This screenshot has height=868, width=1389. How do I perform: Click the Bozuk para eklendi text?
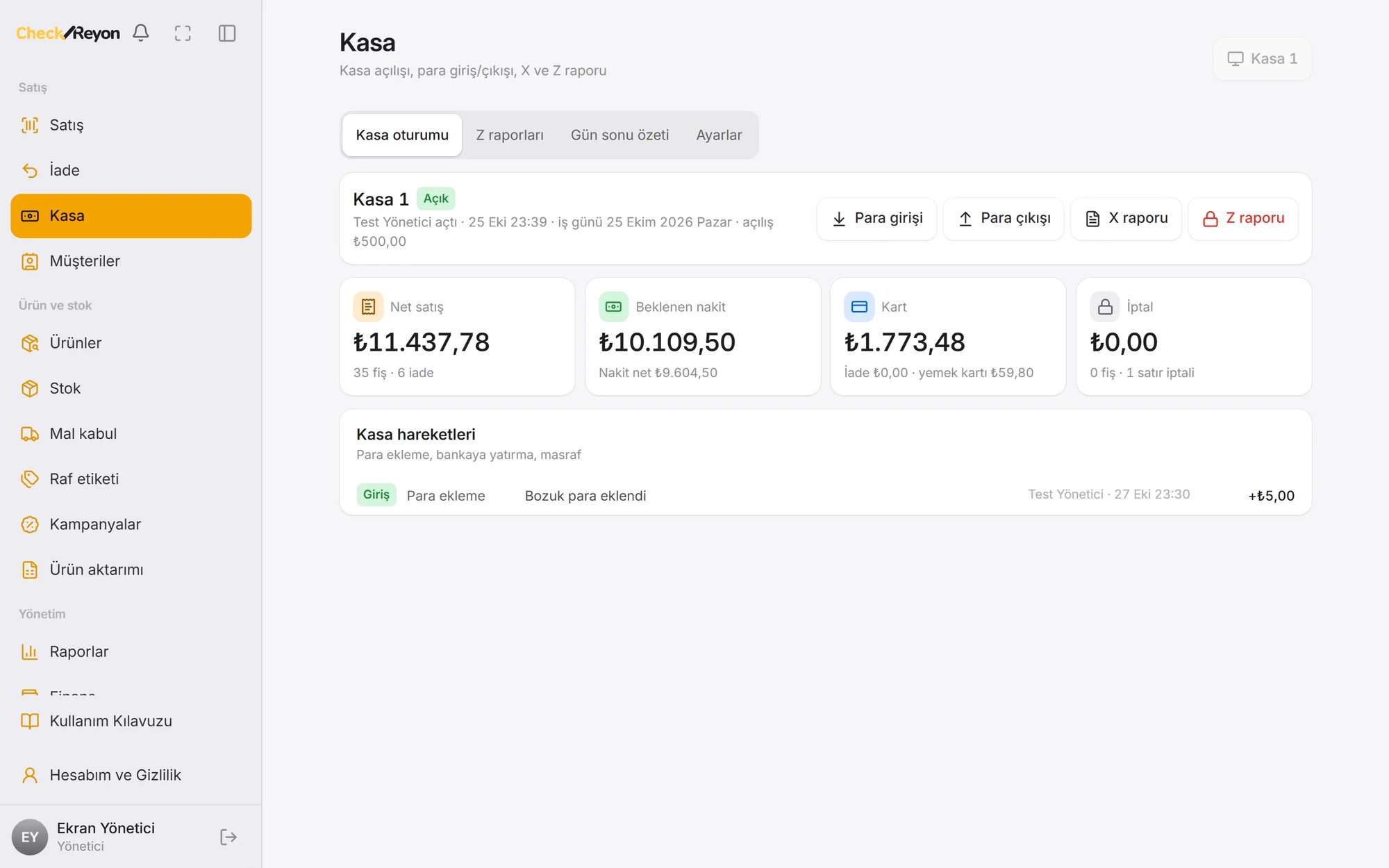(585, 496)
